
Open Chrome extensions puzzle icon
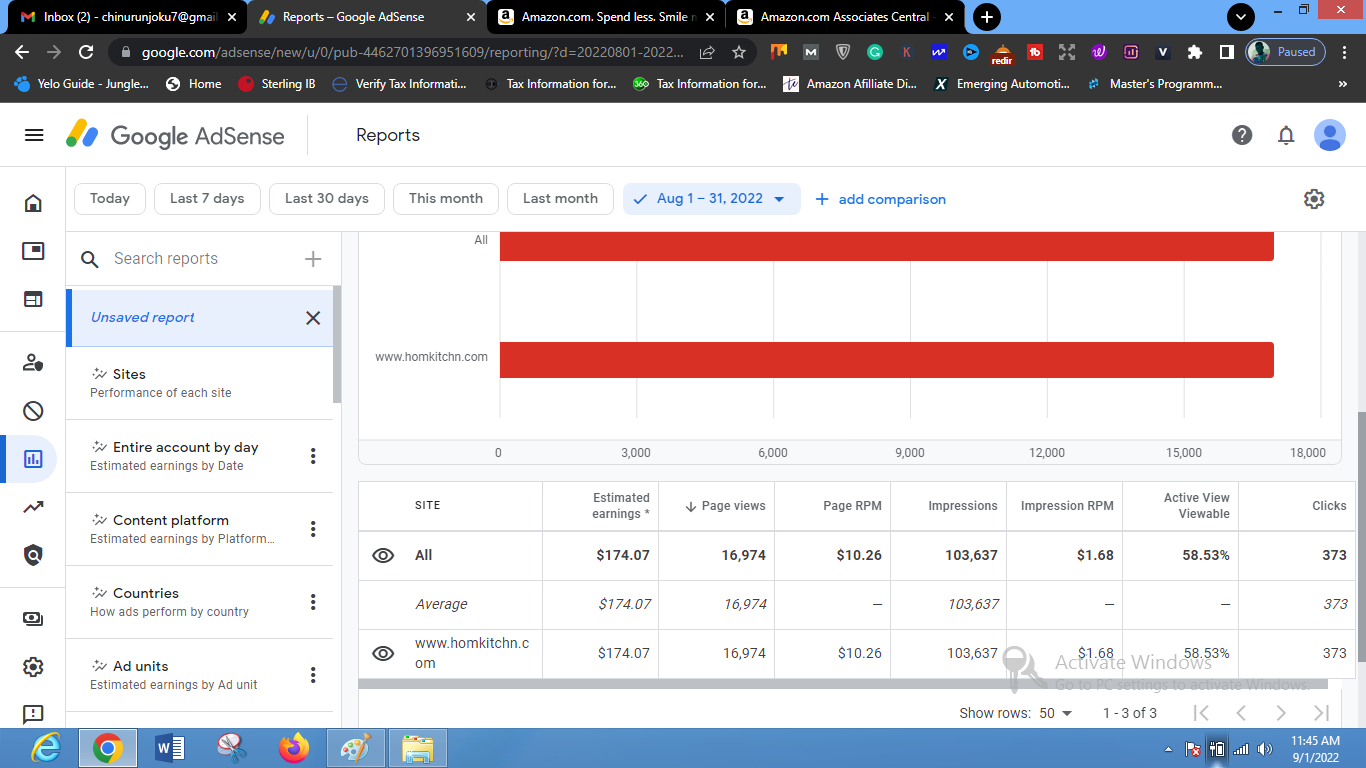[1195, 52]
